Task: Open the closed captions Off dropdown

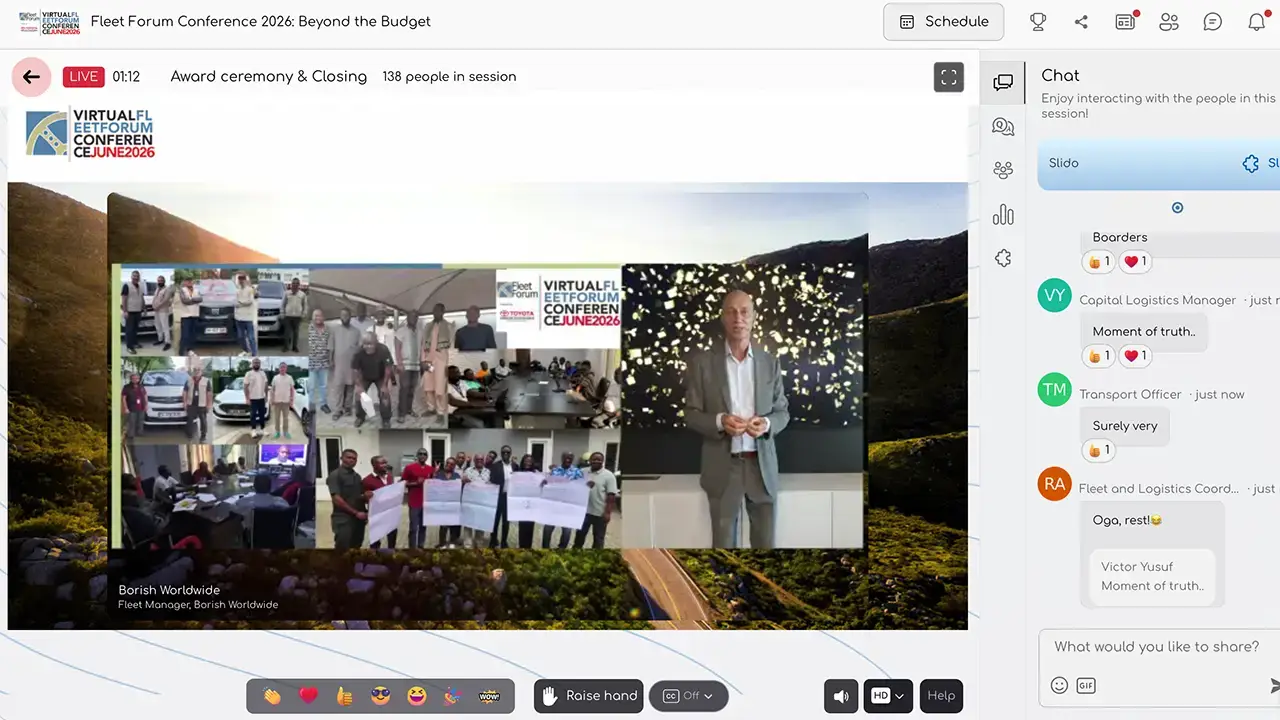Action: tap(689, 696)
